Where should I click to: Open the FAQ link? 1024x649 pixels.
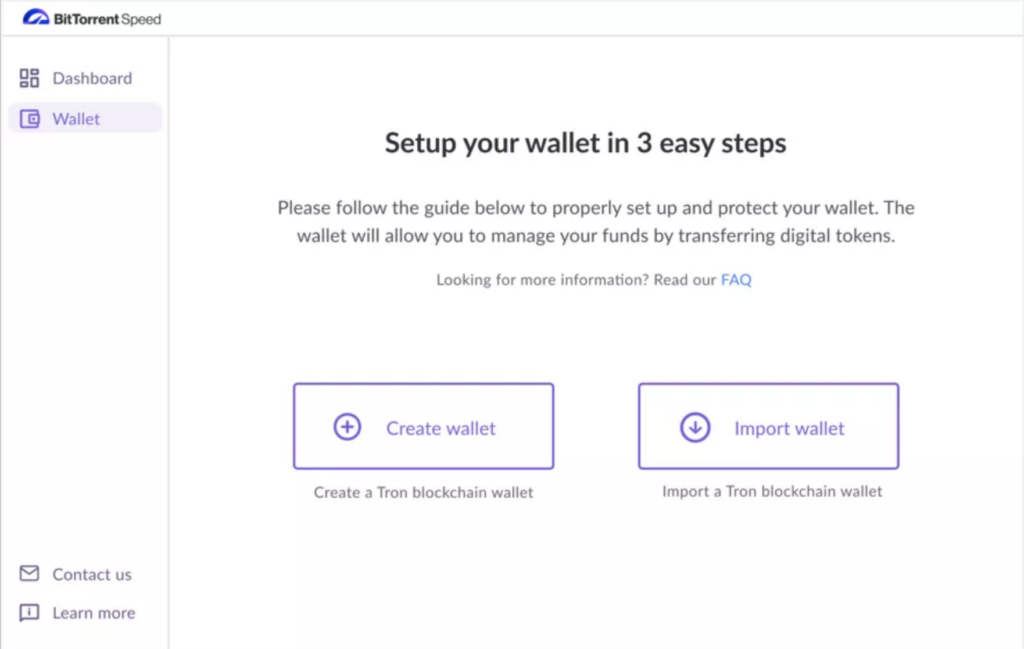click(736, 280)
